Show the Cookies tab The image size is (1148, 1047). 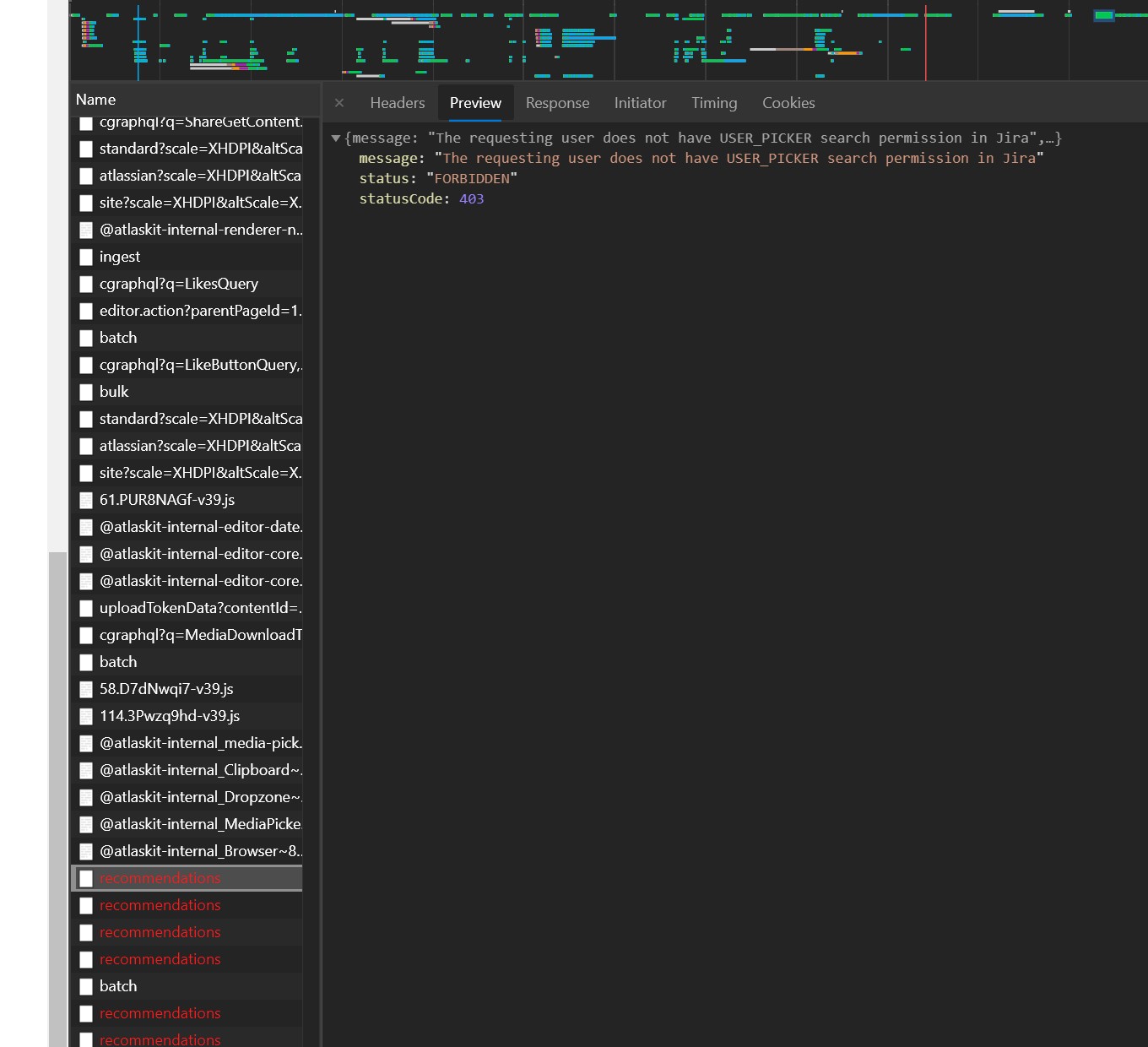point(788,103)
